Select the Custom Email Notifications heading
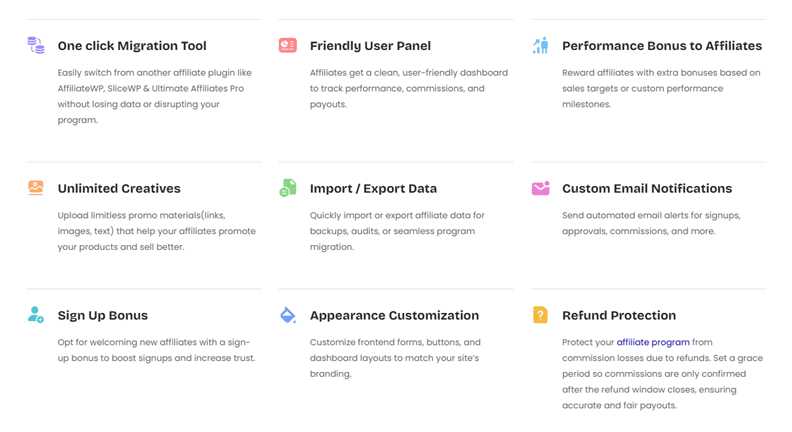 (x=647, y=188)
